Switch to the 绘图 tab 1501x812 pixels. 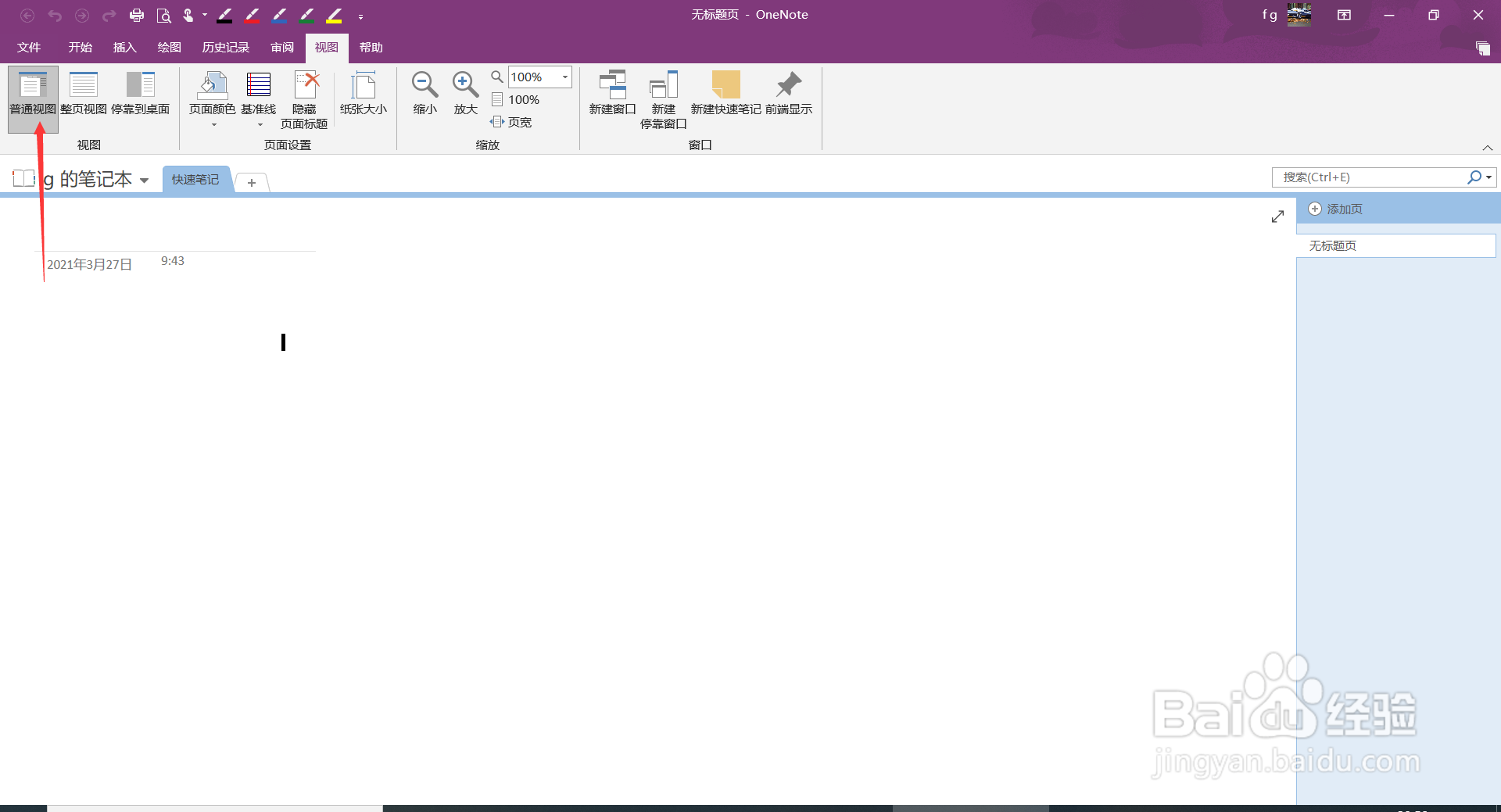(170, 48)
